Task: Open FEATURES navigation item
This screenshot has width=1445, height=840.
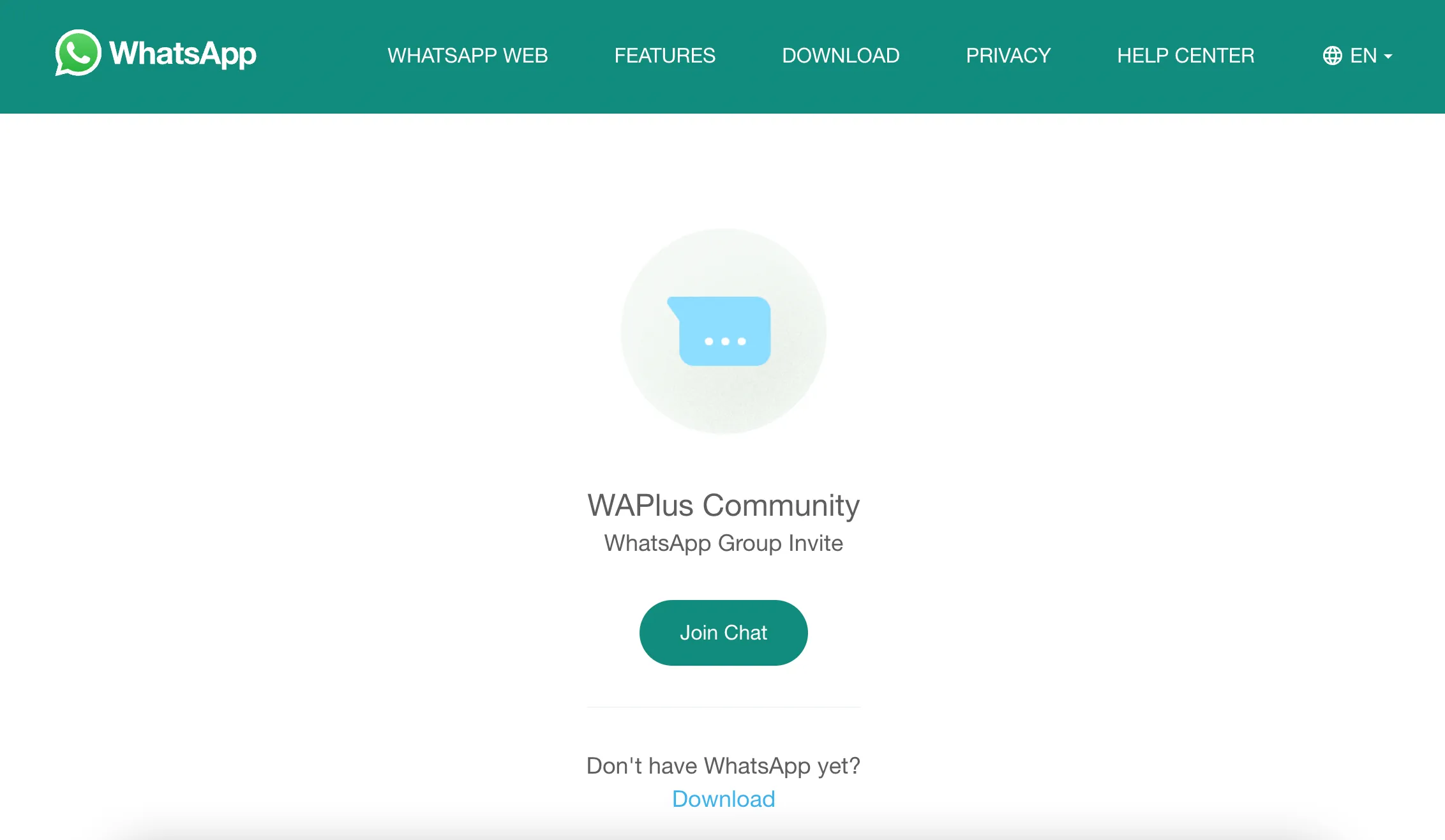Action: click(665, 55)
